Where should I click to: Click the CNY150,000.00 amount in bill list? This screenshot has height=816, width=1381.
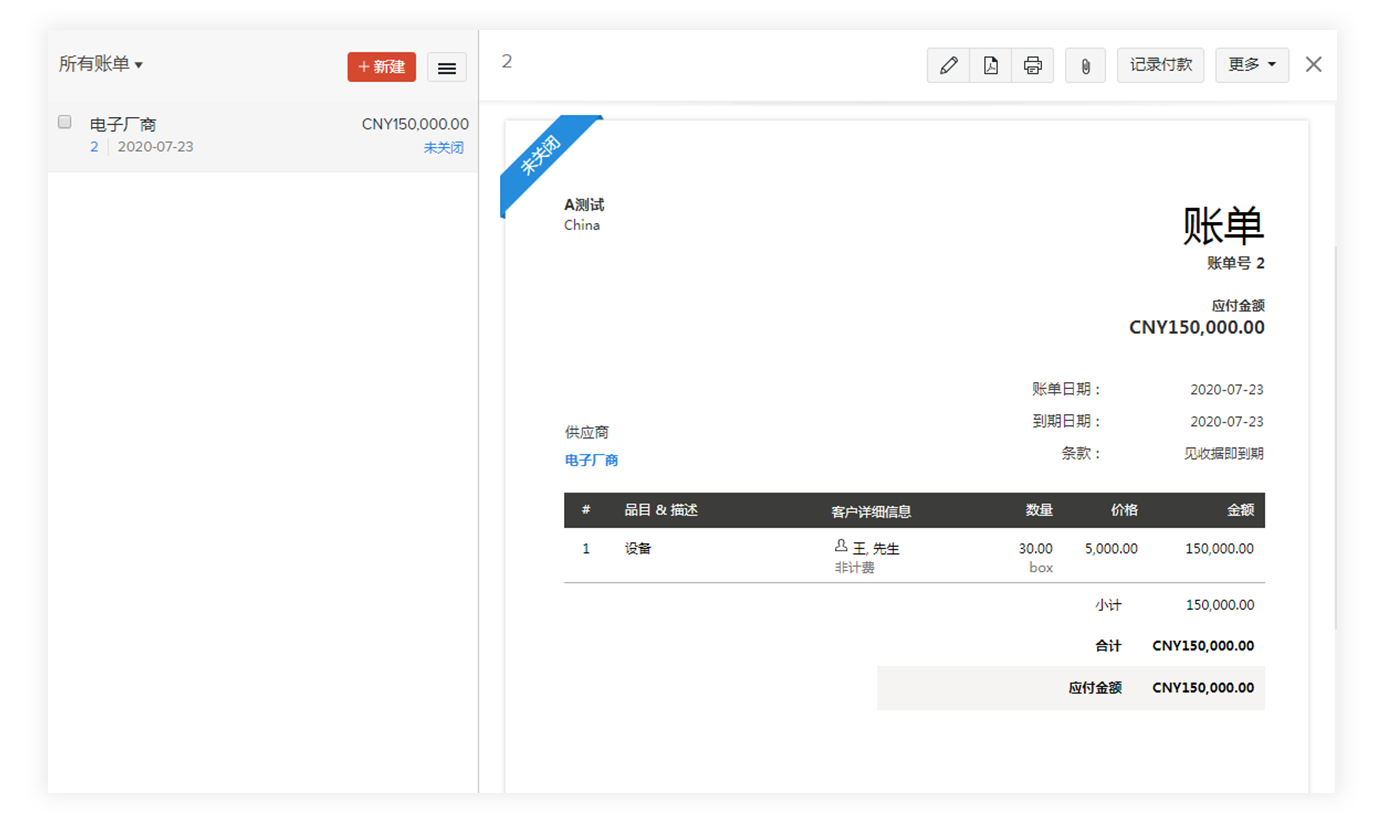click(415, 124)
